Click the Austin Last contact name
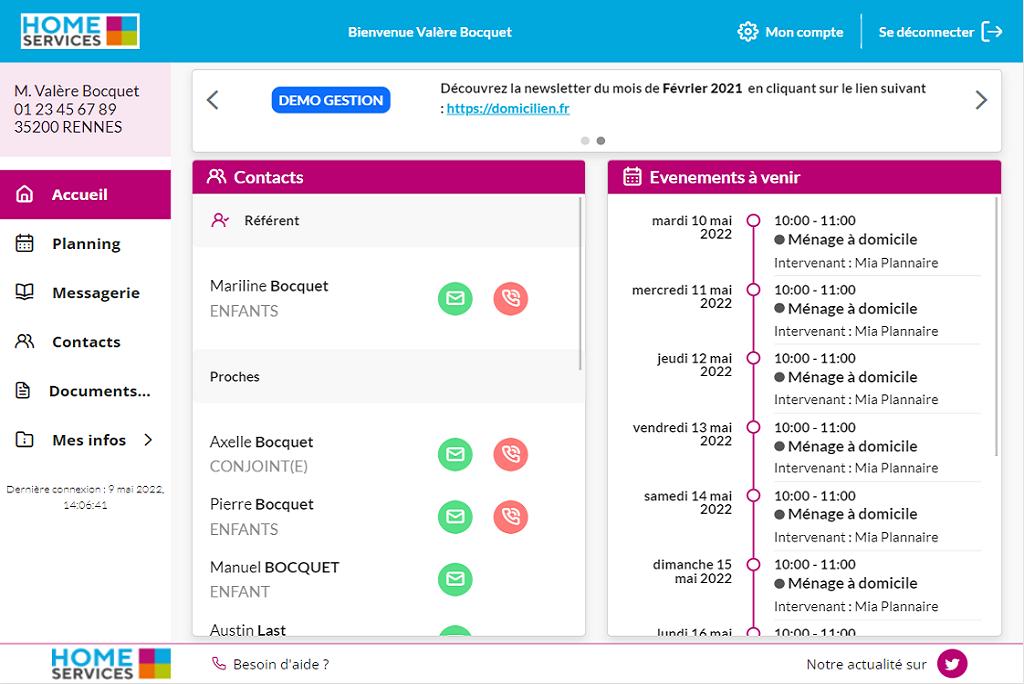 click(x=248, y=630)
